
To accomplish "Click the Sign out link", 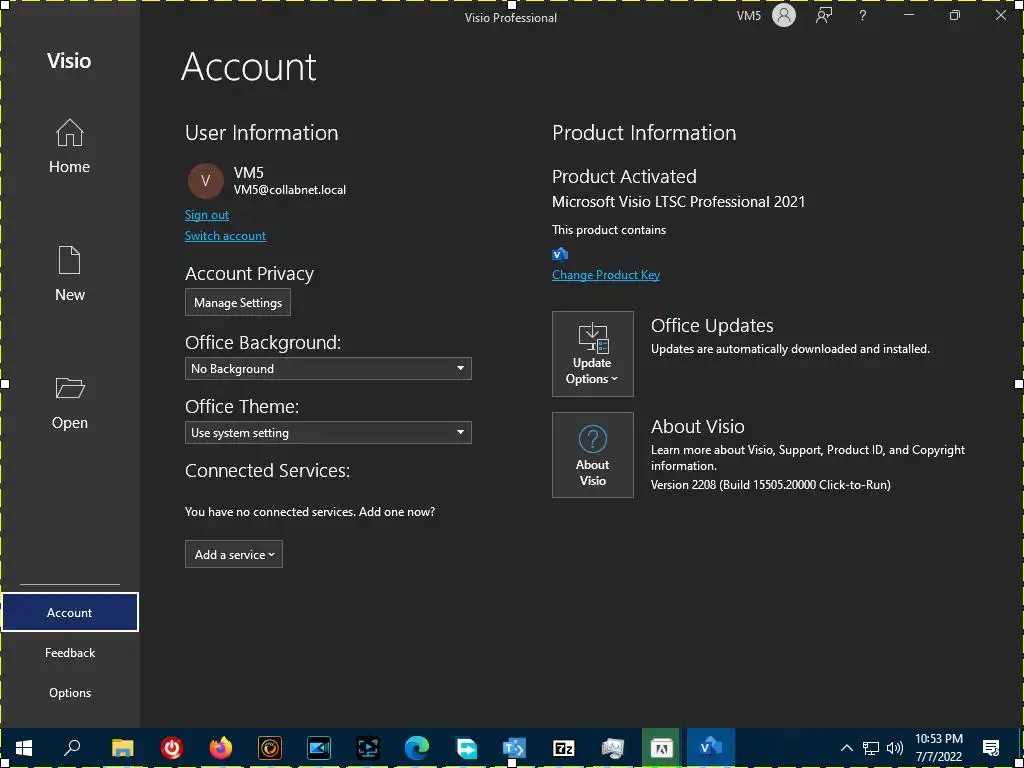I will [x=206, y=215].
